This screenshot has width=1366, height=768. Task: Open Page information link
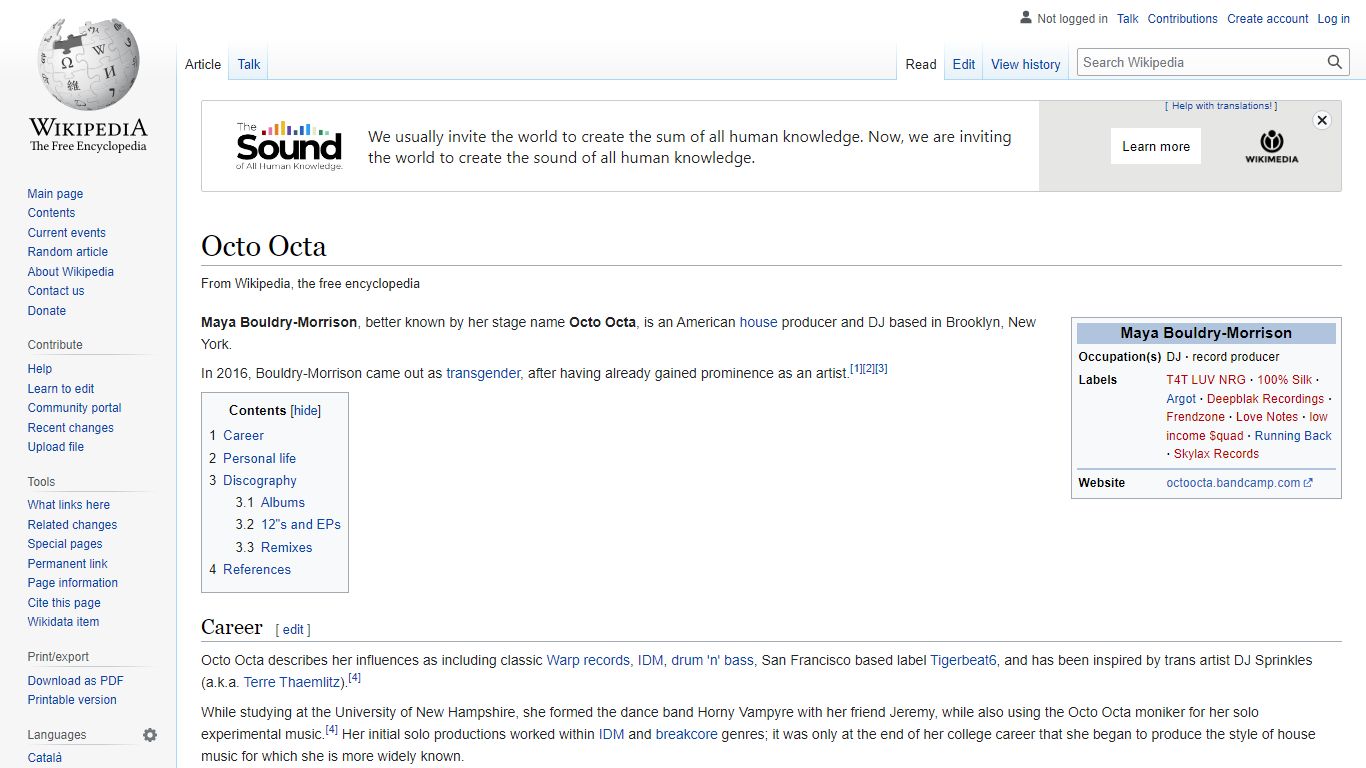(x=72, y=583)
